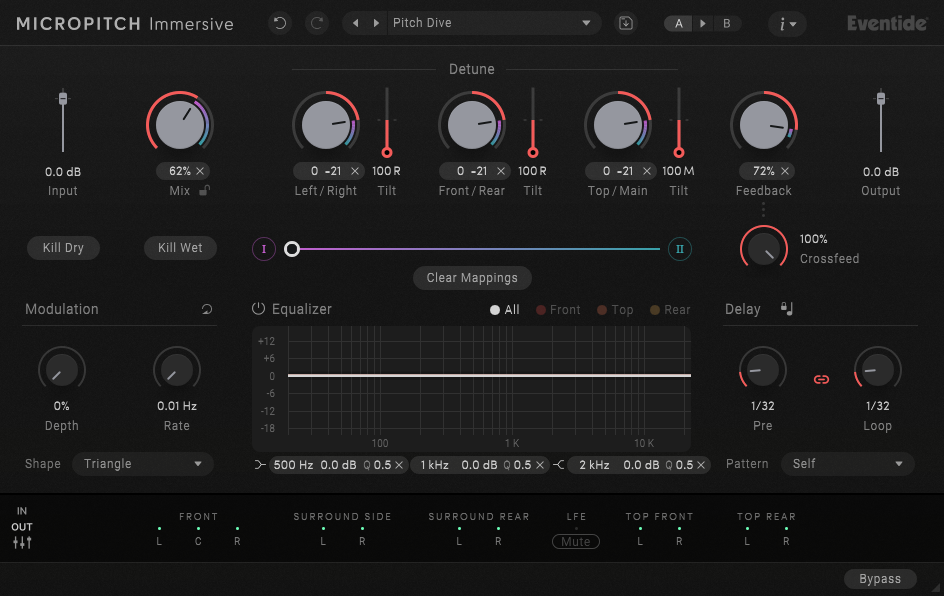Go to the previous preset
The width and height of the screenshot is (944, 596).
coord(355,23)
